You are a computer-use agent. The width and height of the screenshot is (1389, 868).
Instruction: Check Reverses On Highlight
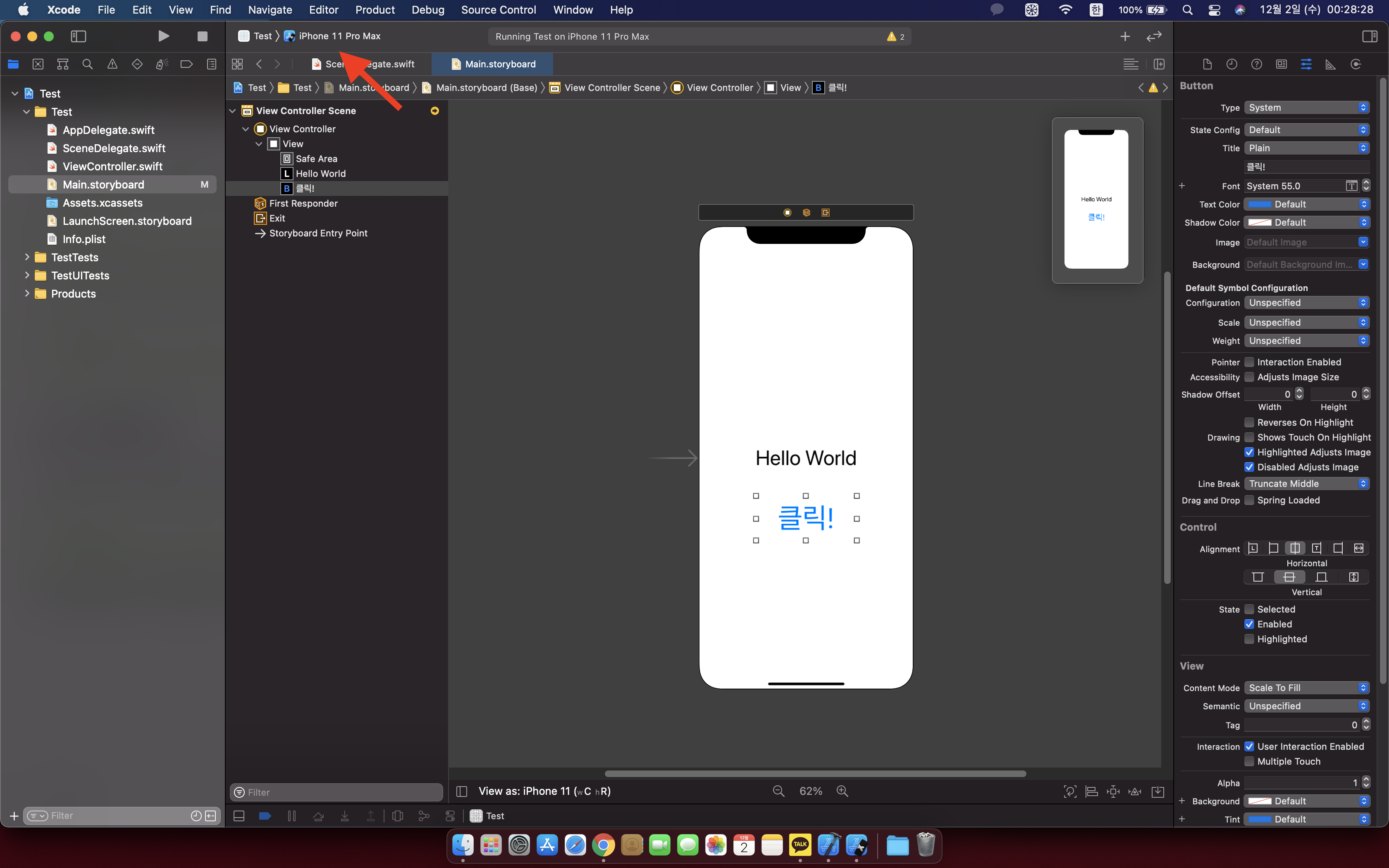tap(1249, 422)
